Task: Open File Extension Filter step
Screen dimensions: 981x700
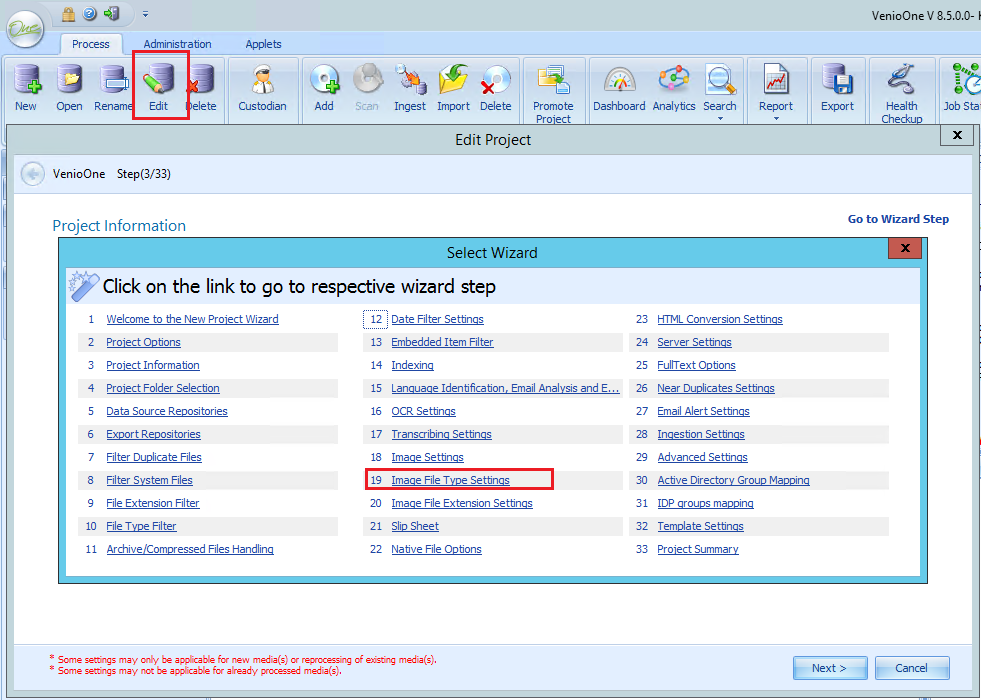Action: [153, 504]
